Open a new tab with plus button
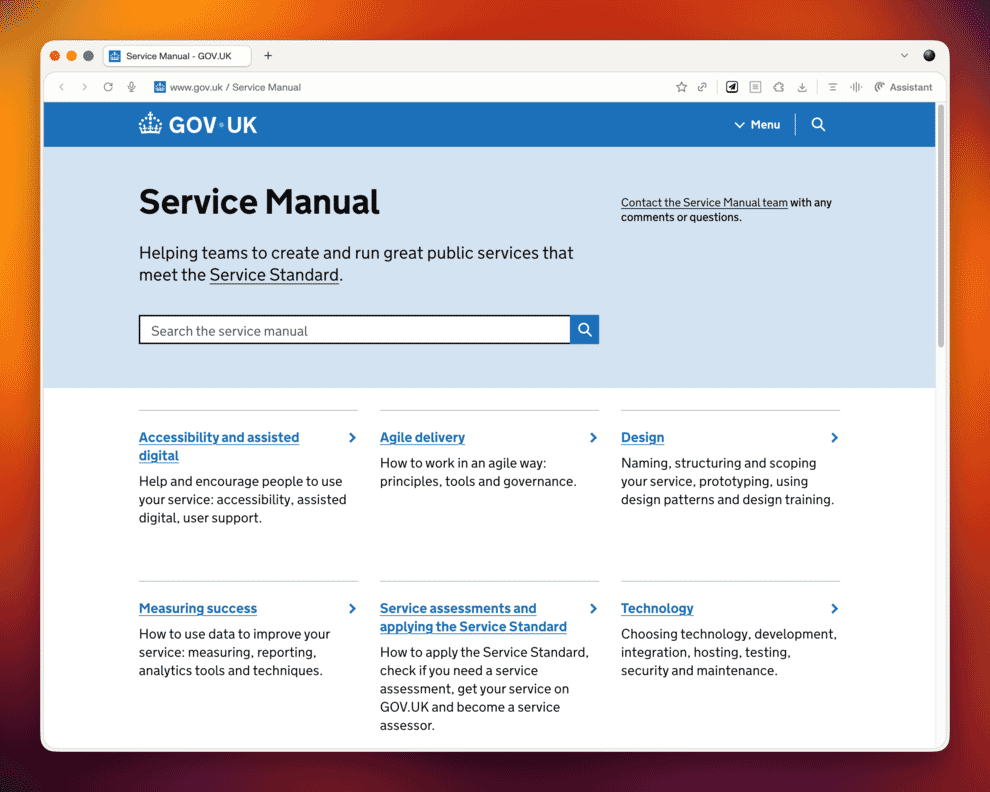Screen dimensions: 990x792 [x=268, y=56]
